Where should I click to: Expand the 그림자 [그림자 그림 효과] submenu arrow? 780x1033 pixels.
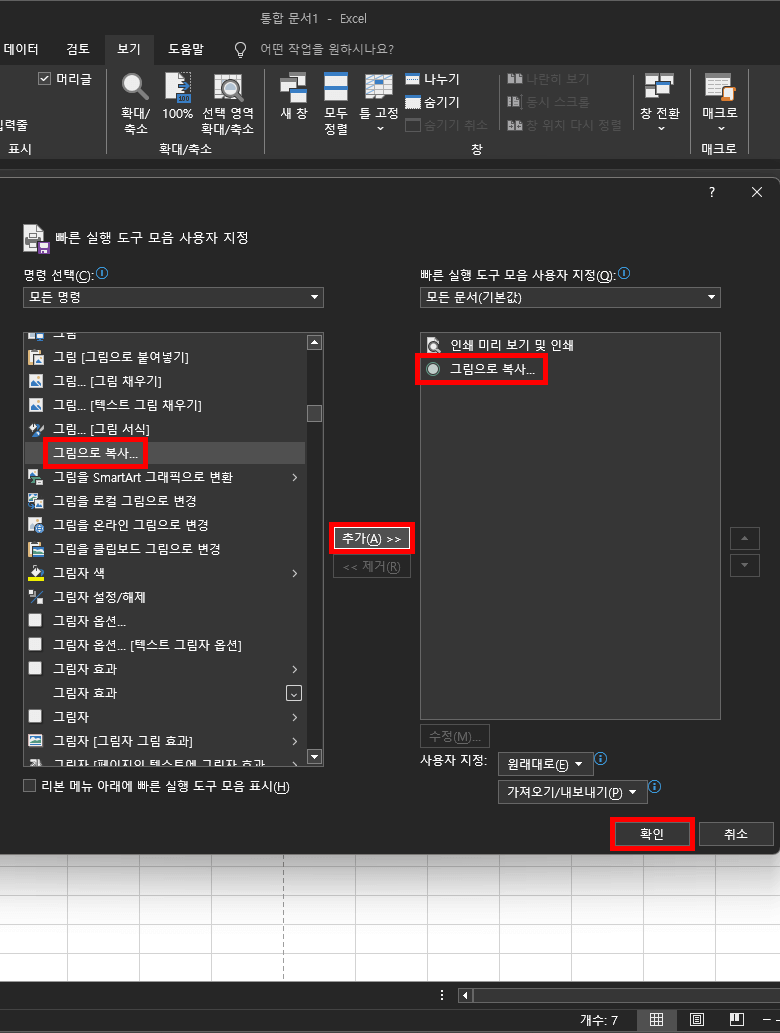click(294, 741)
